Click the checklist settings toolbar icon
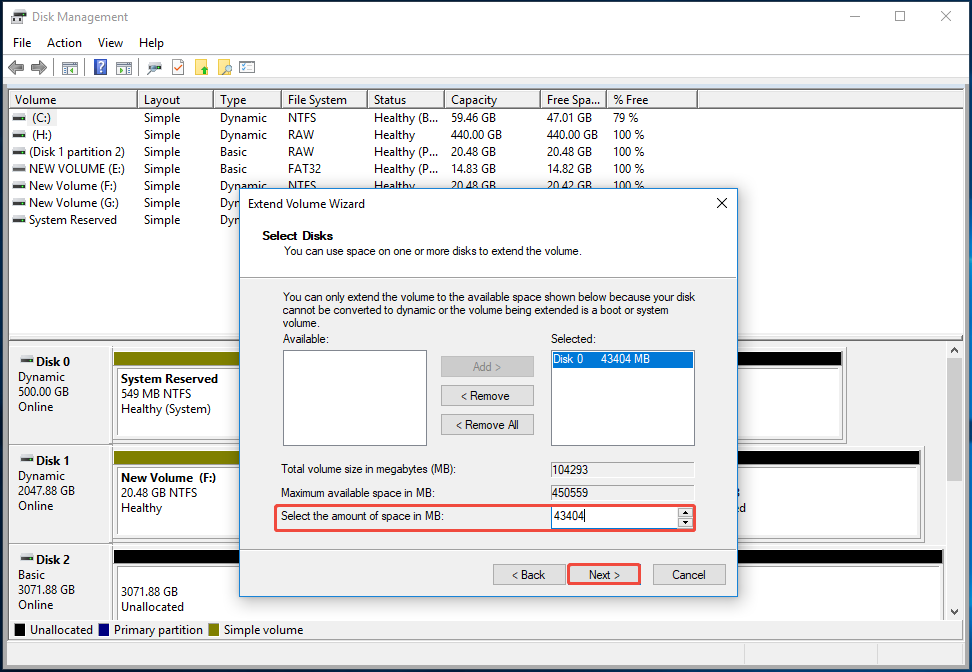 [247, 68]
